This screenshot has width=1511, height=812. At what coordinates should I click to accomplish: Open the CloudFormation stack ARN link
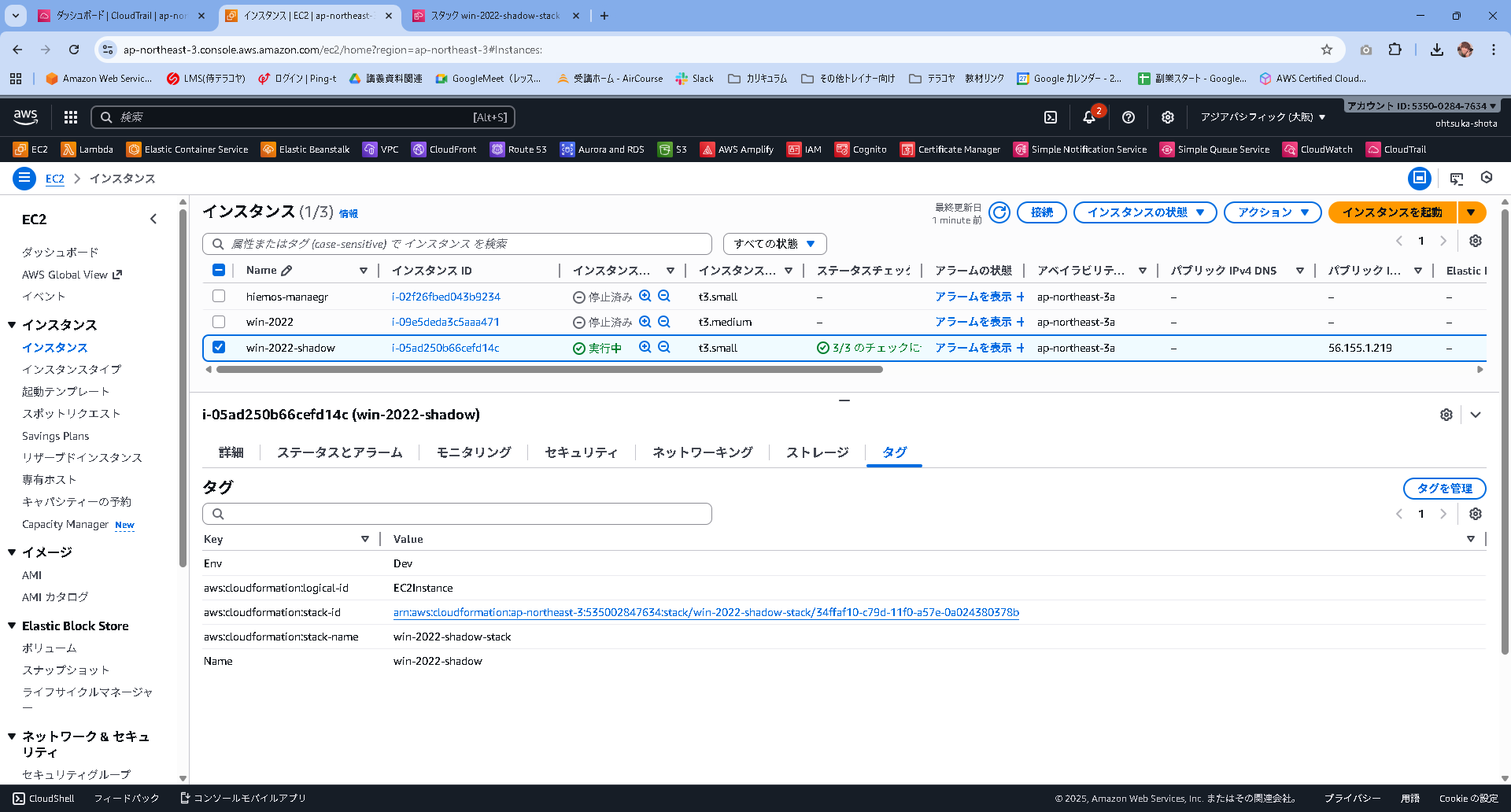point(706,612)
